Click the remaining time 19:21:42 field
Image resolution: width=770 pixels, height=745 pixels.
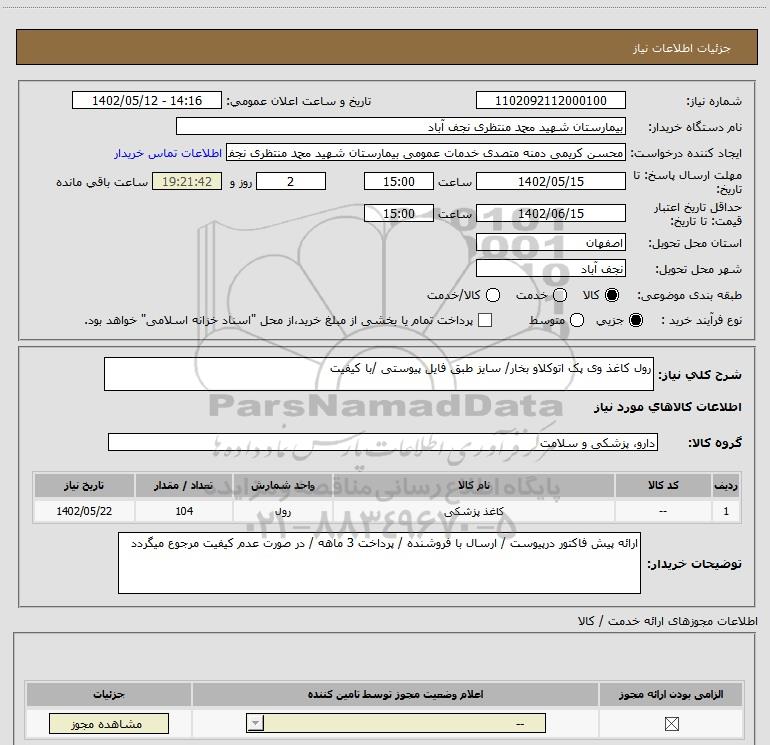[x=187, y=181]
